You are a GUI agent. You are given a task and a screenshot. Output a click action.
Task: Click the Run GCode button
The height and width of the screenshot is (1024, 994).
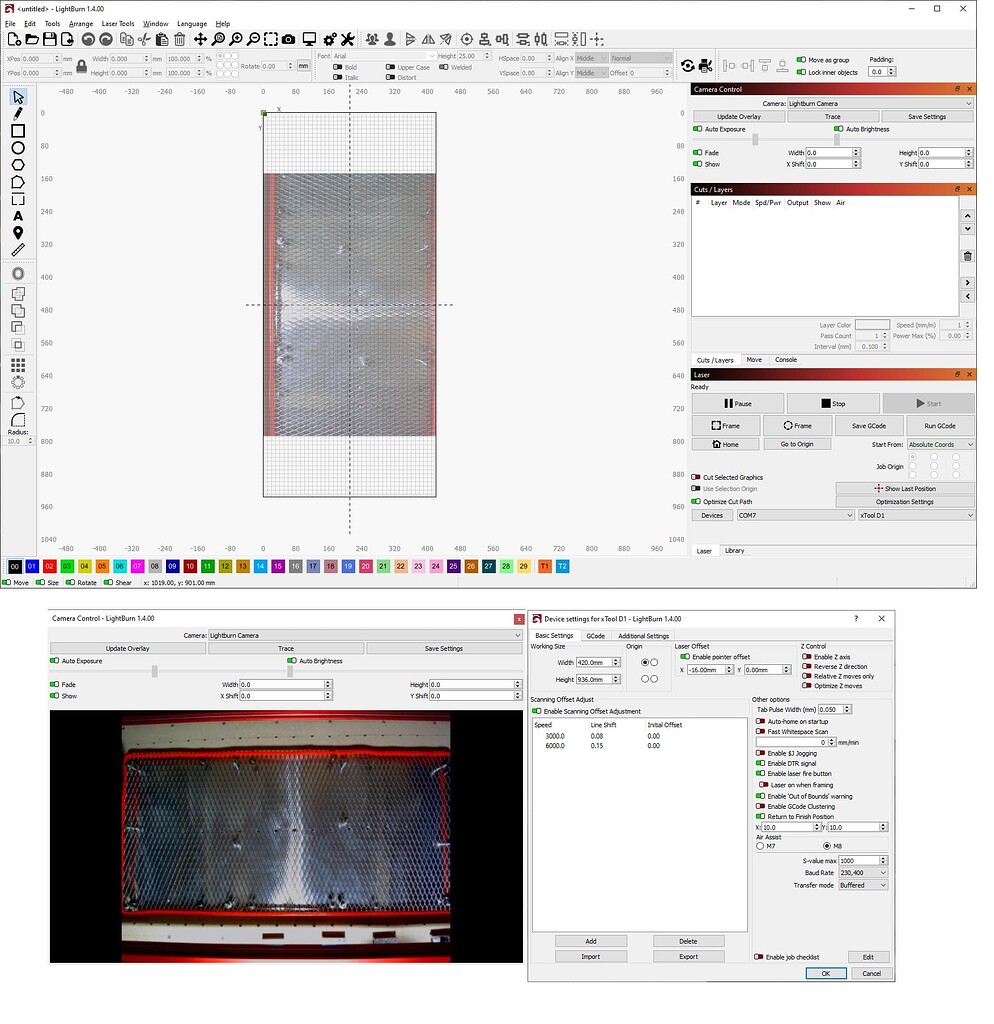click(938, 425)
